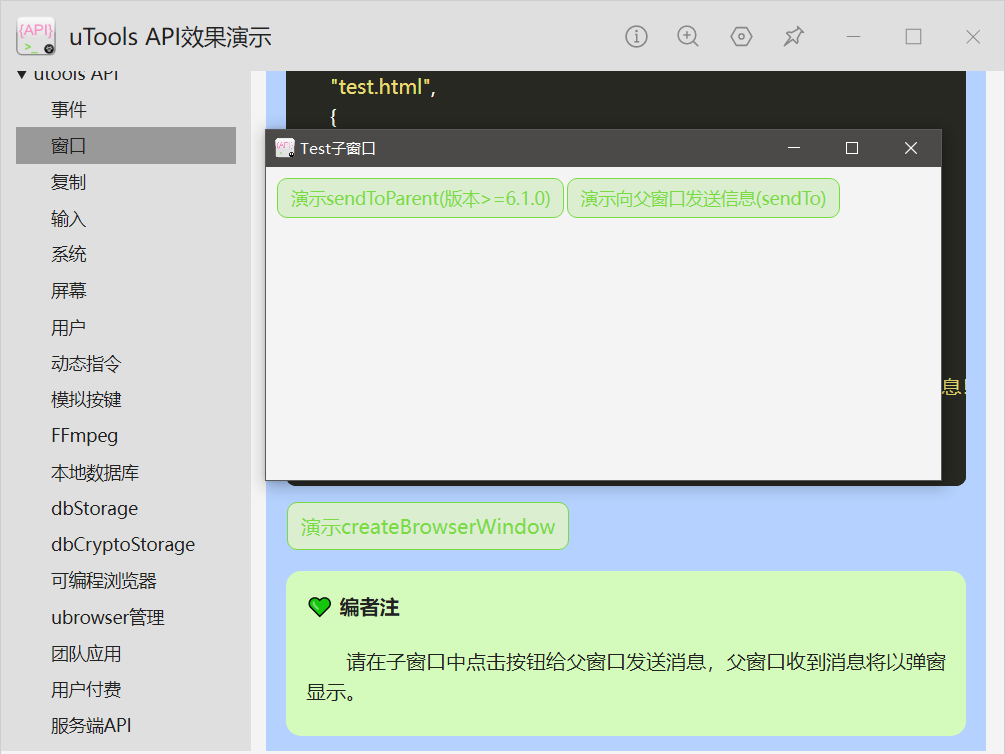This screenshot has width=1005, height=754.
Task: Open FFmpeg sidebar entry
Action: click(126, 436)
